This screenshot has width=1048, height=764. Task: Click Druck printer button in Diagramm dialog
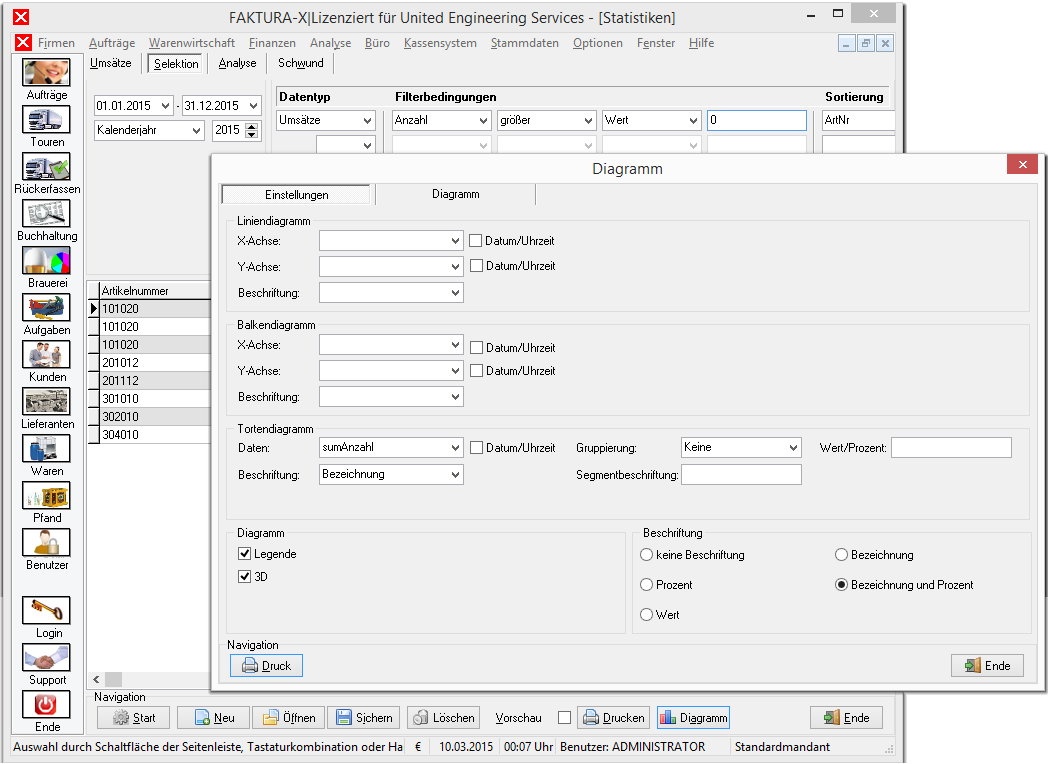click(x=267, y=666)
